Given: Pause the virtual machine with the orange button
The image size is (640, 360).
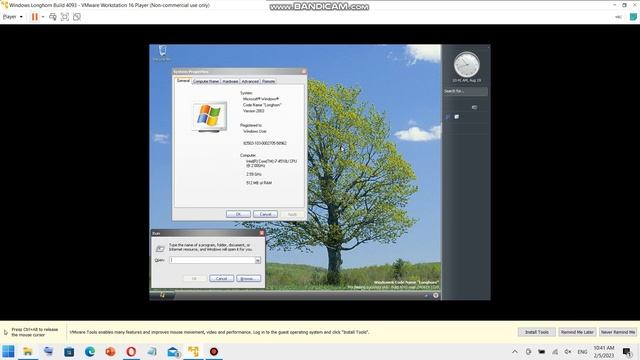Looking at the screenshot, I should [x=35, y=17].
